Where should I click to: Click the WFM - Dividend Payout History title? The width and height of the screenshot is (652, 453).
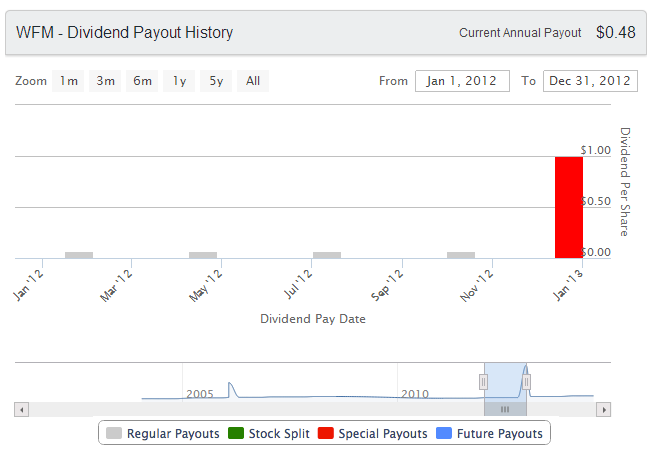tap(124, 32)
